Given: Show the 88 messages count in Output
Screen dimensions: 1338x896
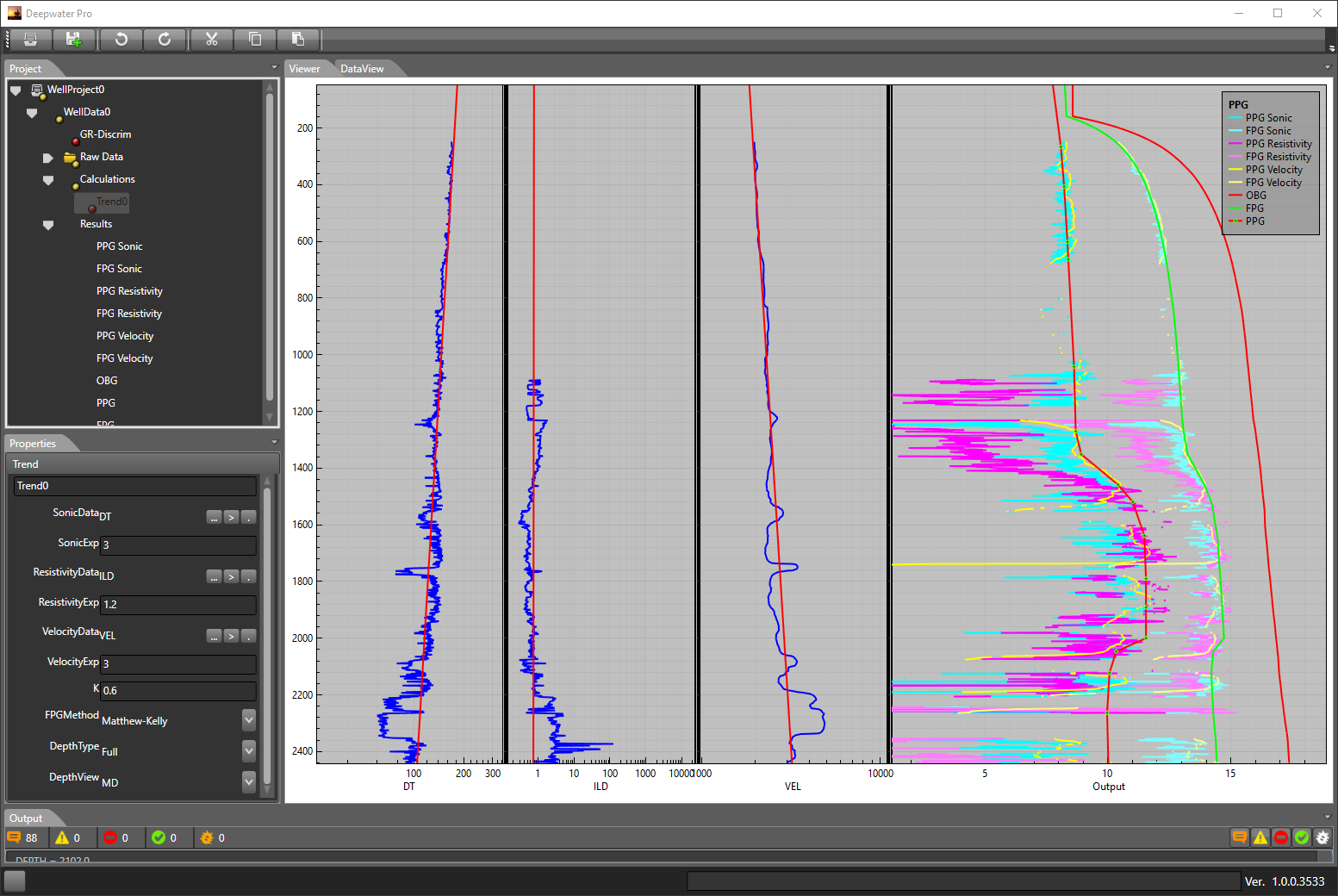Looking at the screenshot, I should (22, 837).
